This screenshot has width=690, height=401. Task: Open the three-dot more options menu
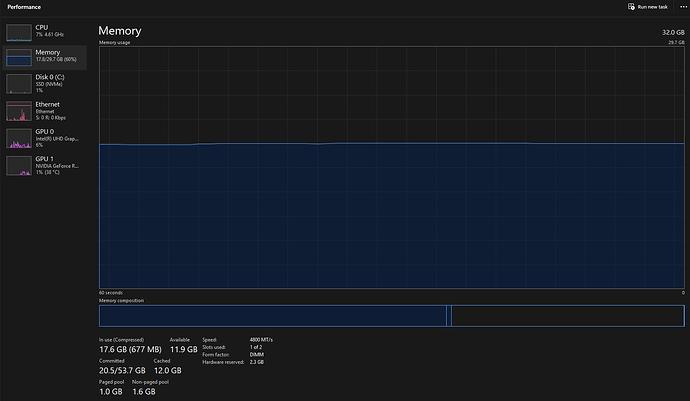point(683,7)
